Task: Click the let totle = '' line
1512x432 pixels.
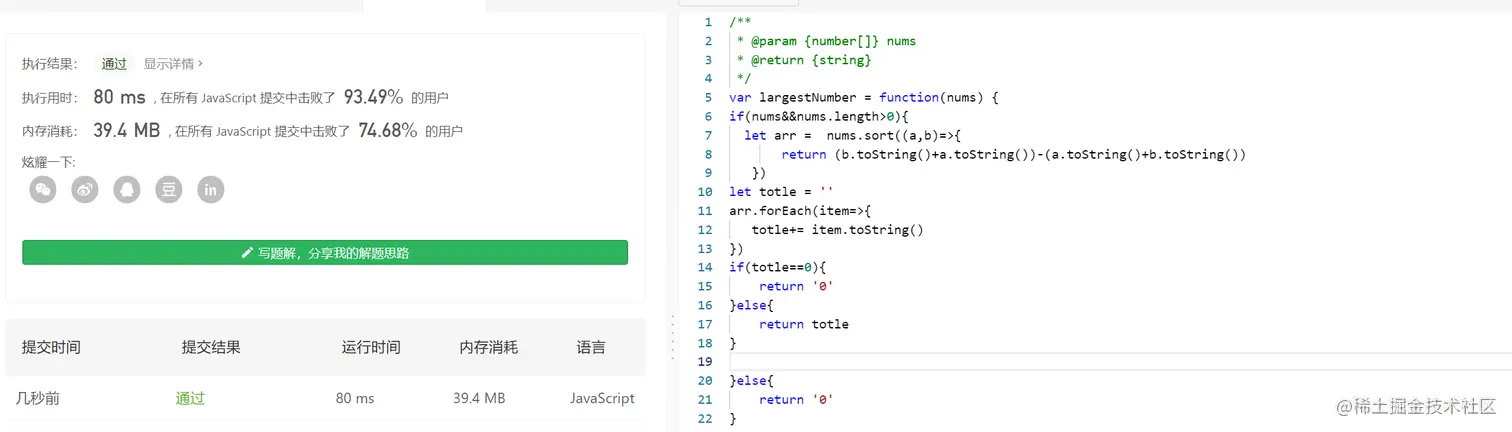Action: point(781,192)
